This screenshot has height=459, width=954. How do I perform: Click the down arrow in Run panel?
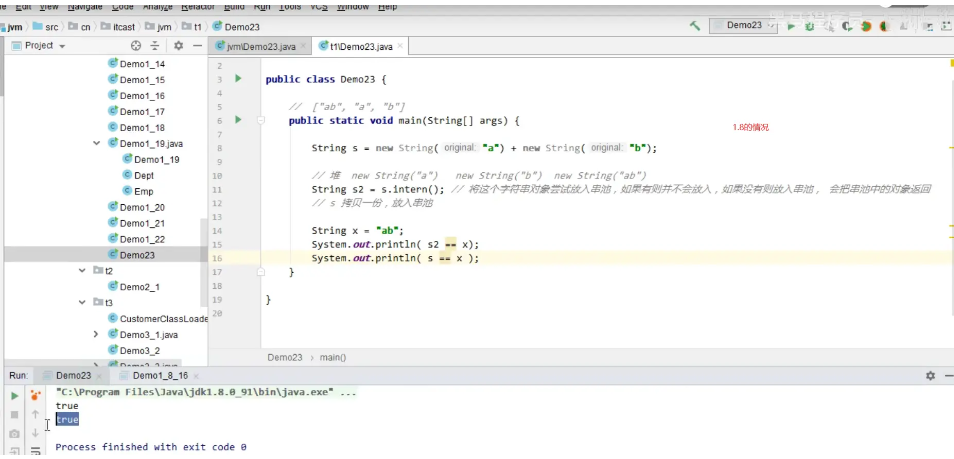(x=35, y=433)
